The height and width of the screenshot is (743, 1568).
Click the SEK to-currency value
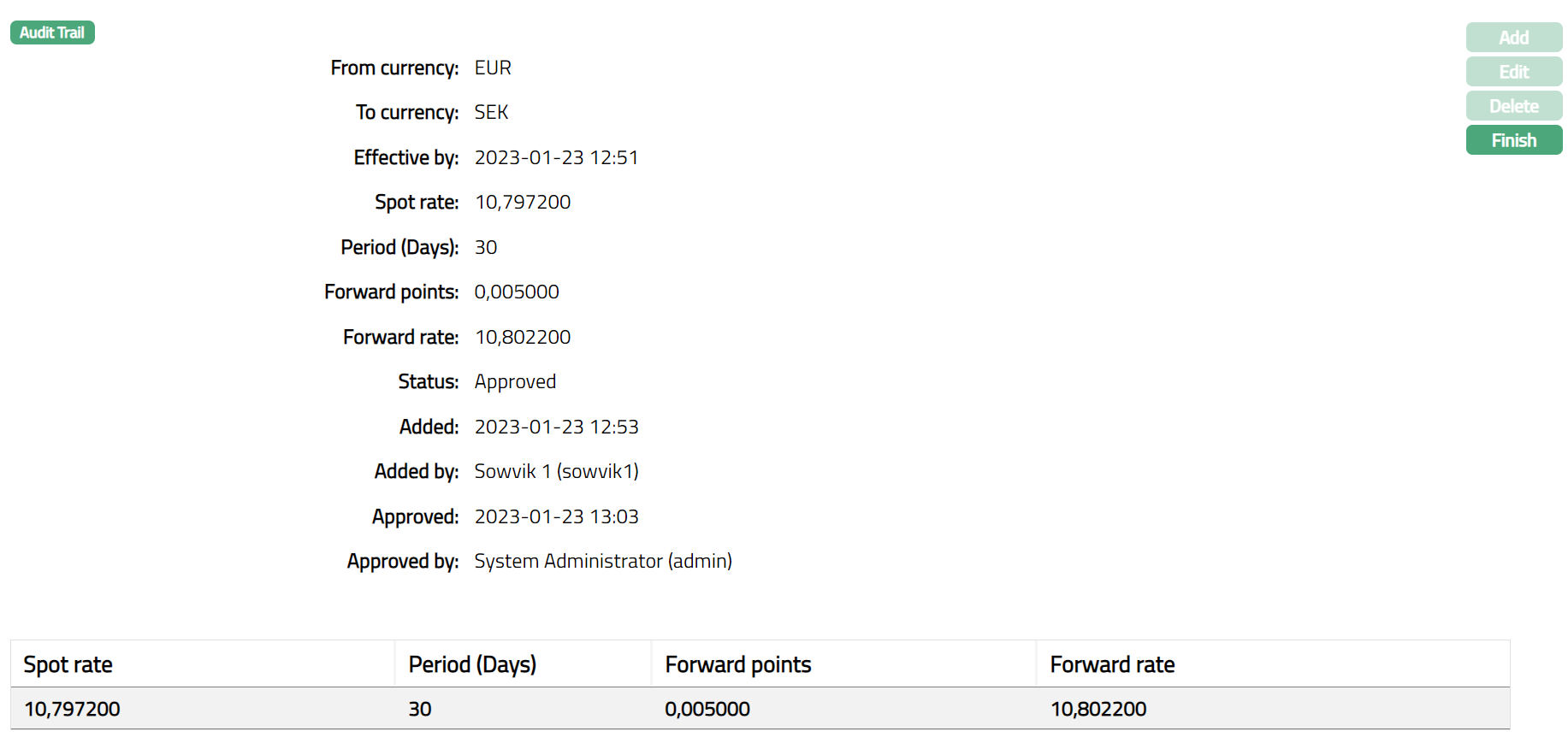point(491,112)
